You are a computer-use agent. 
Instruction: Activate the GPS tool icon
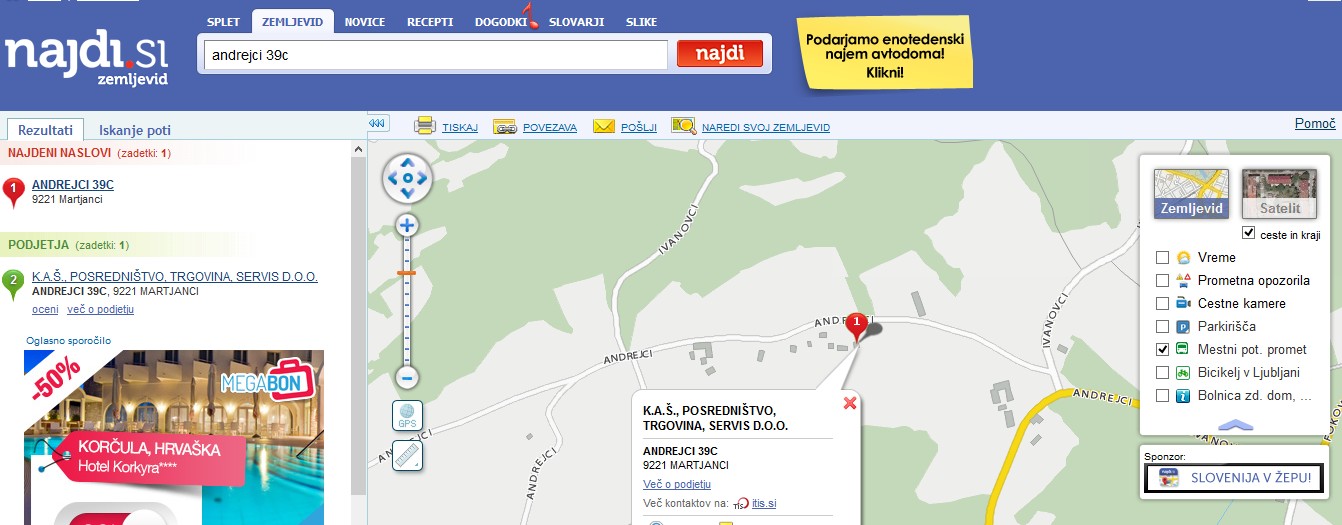(407, 415)
